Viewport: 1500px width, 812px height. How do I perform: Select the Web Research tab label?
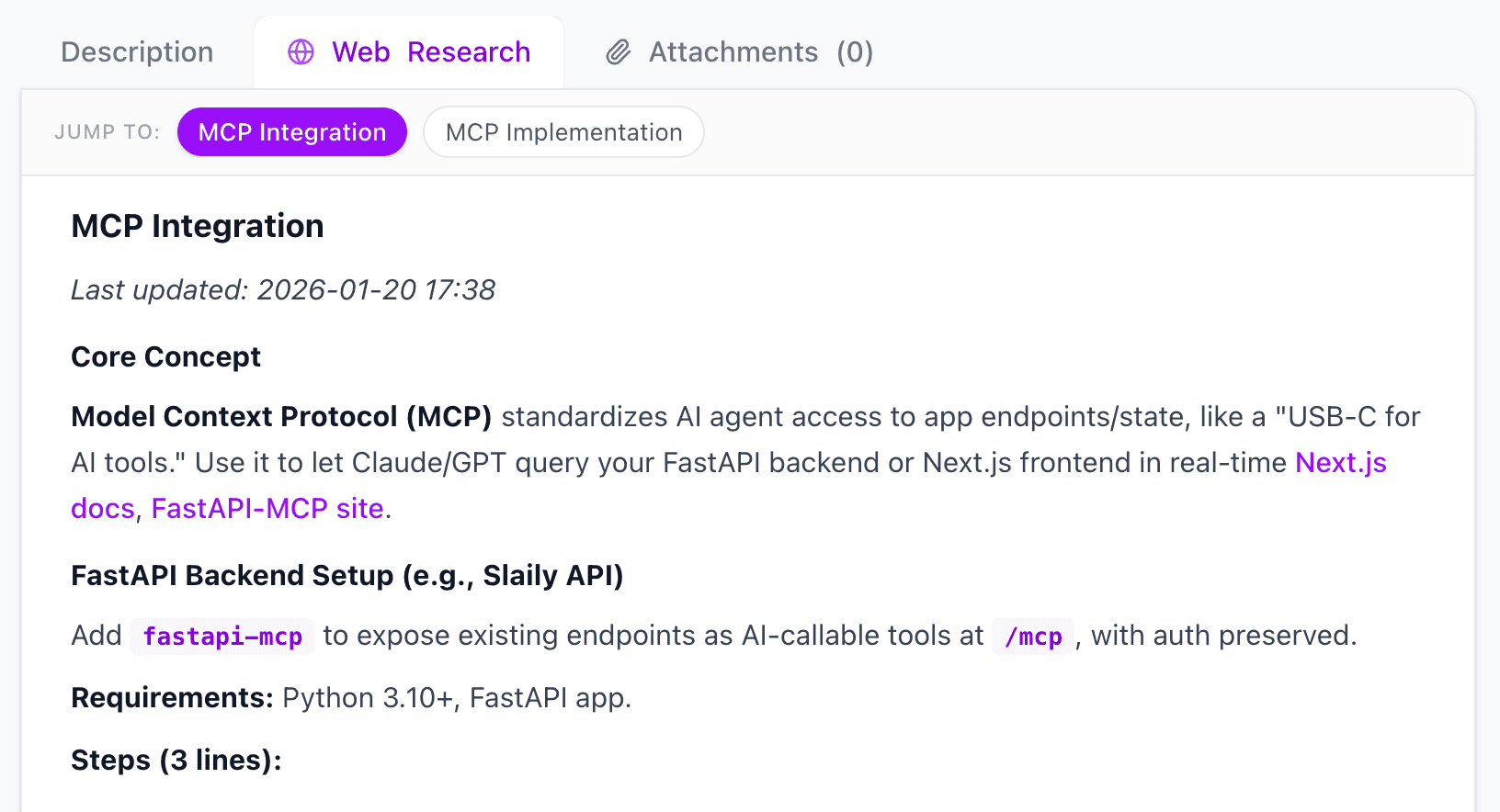pos(431,52)
